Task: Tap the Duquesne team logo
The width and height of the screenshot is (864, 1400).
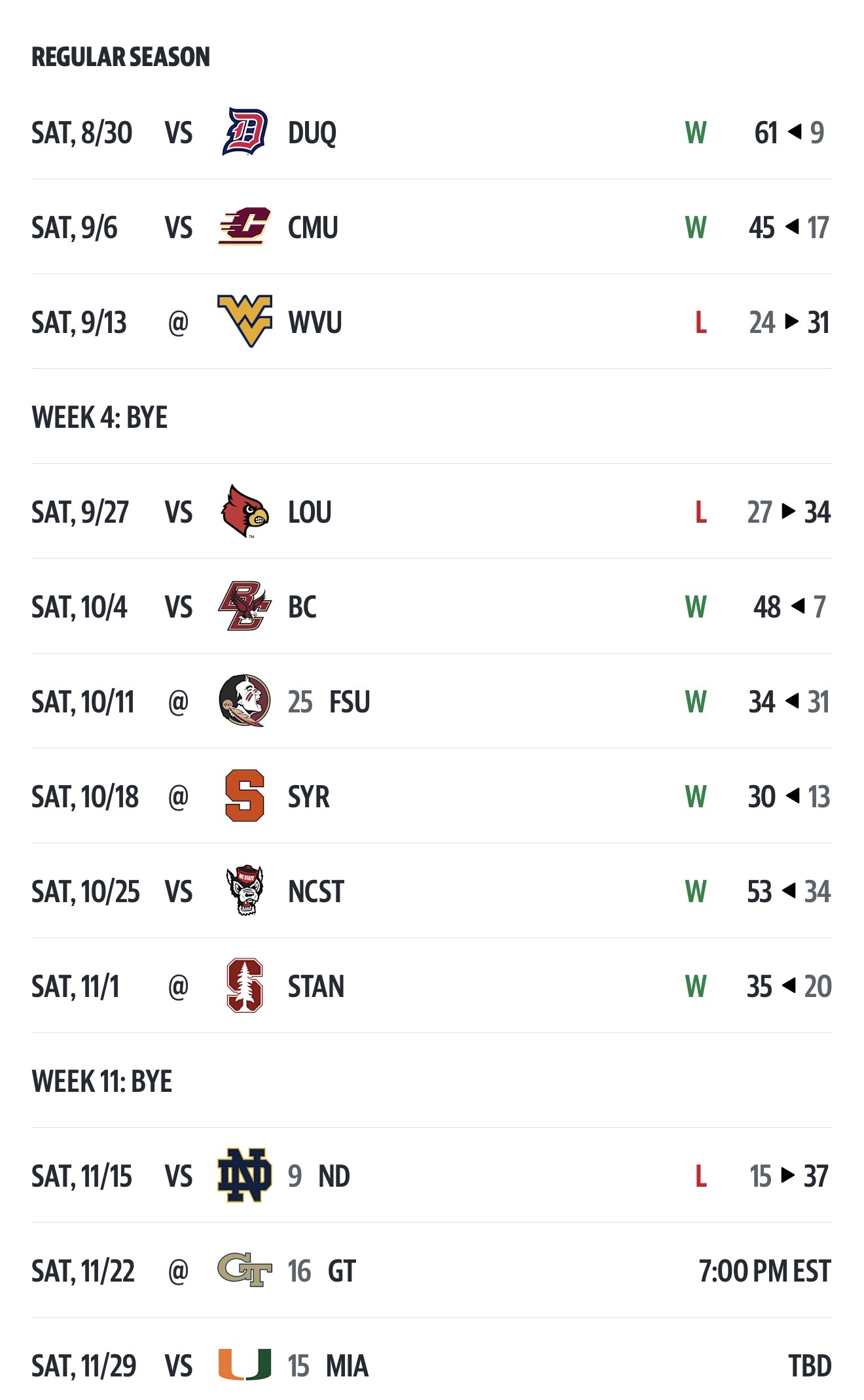Action: coord(245,132)
